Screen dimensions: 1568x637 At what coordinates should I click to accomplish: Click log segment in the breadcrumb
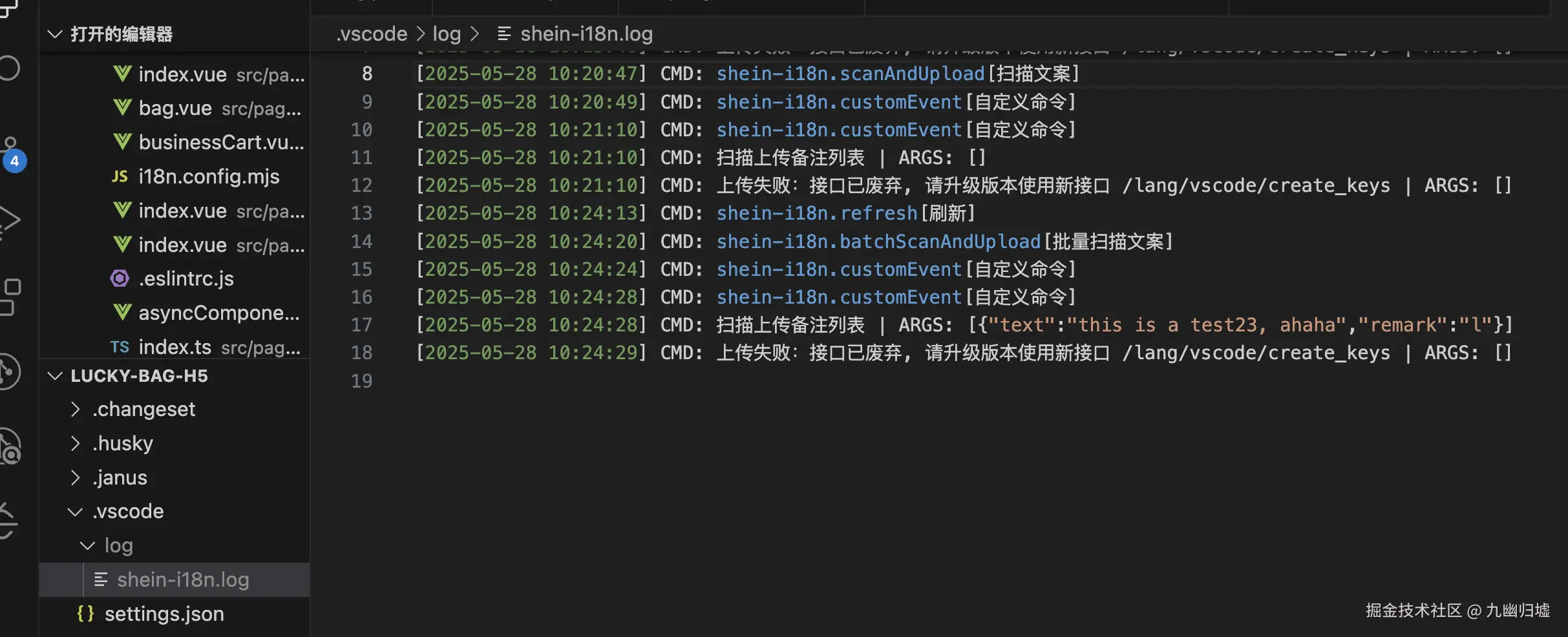click(447, 34)
